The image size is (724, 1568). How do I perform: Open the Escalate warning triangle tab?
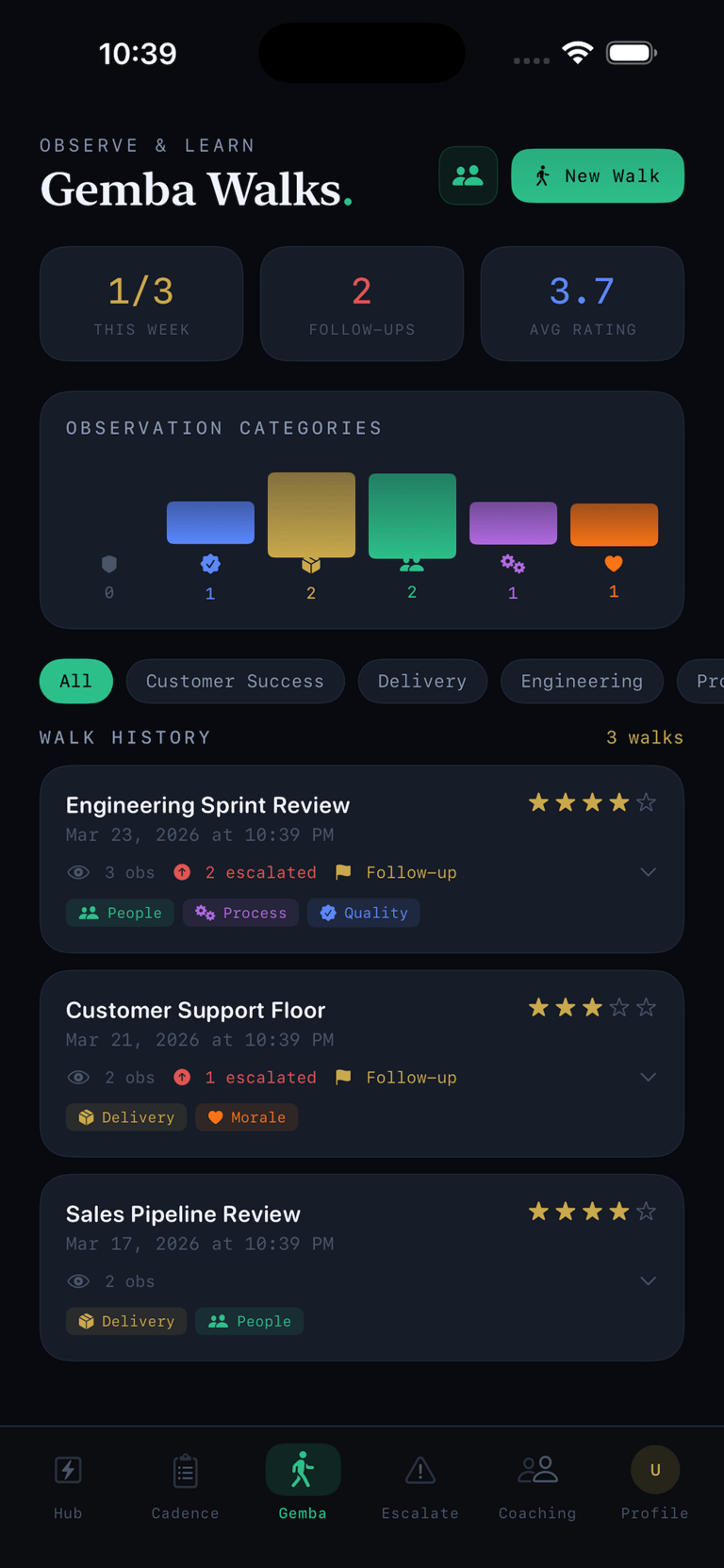420,1471
